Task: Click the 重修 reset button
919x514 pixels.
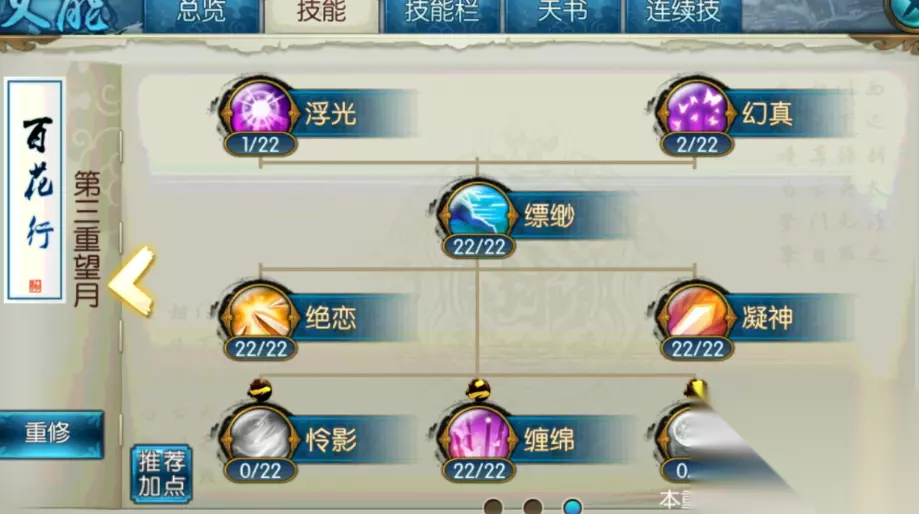Action: point(50,434)
